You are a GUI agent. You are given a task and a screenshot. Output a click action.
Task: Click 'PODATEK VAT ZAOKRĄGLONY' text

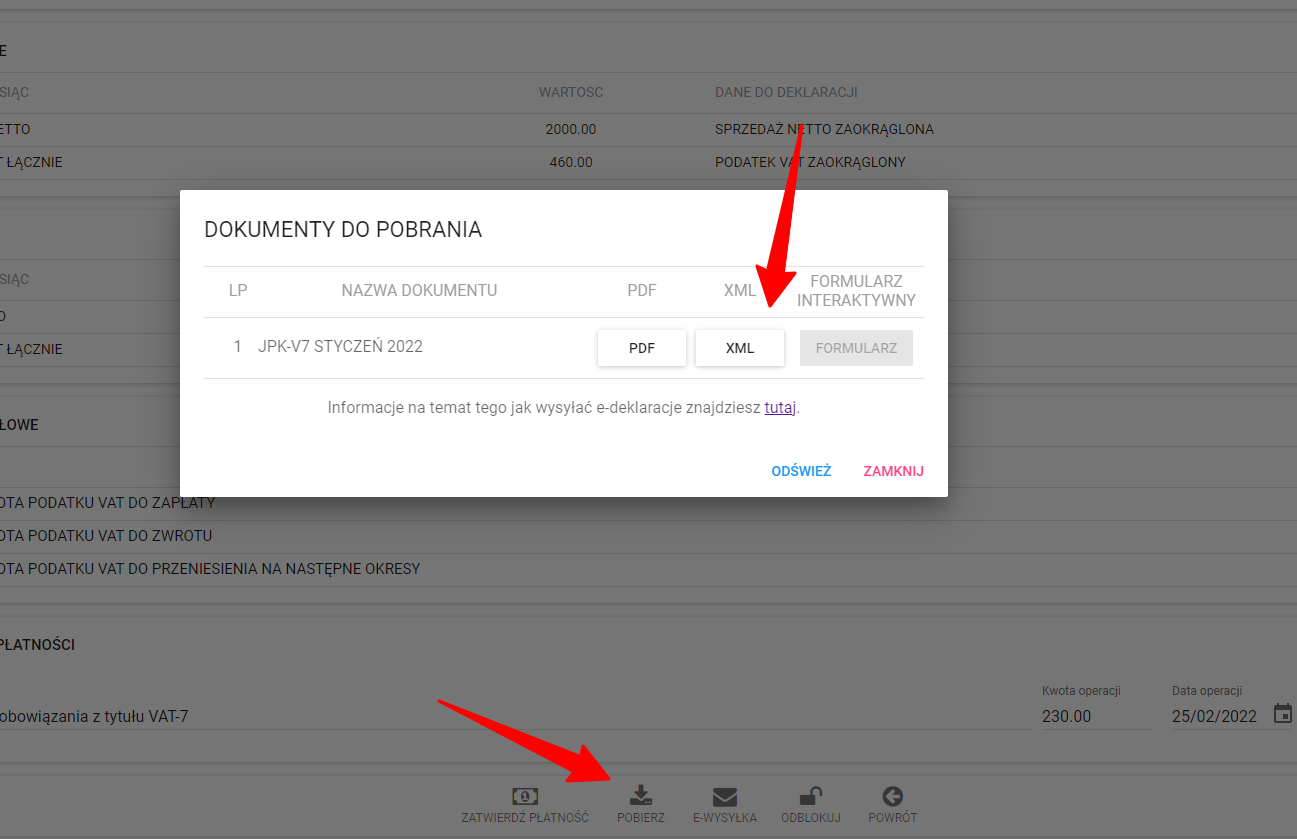pos(810,162)
